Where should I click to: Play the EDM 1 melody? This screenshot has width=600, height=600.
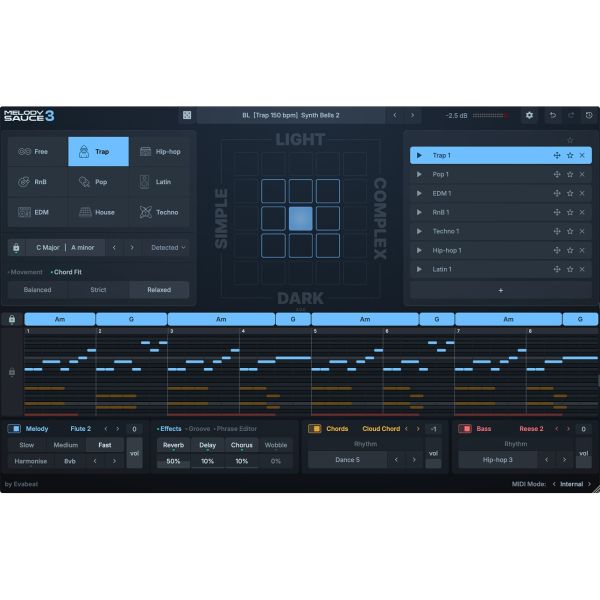[x=419, y=193]
